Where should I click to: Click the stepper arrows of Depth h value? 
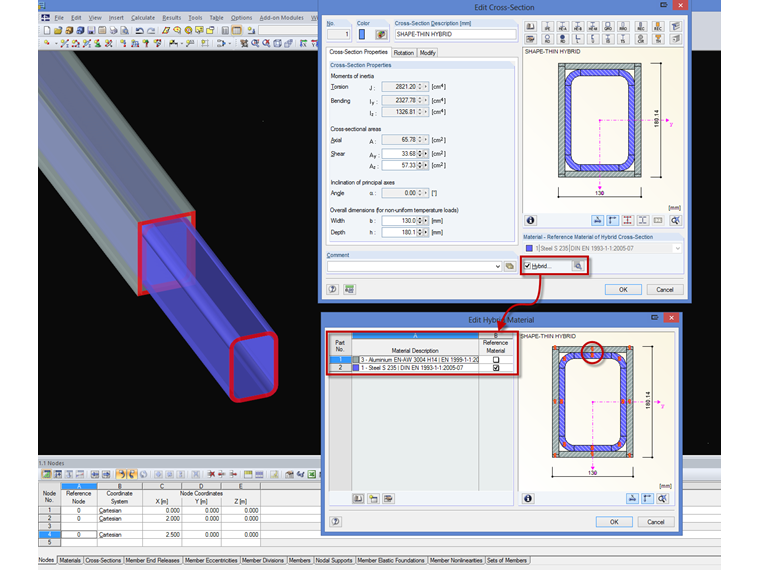(420, 232)
